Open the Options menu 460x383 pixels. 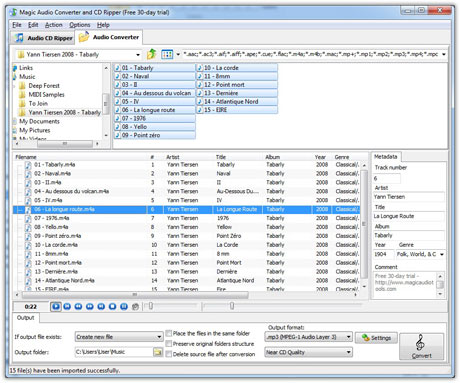click(80, 25)
